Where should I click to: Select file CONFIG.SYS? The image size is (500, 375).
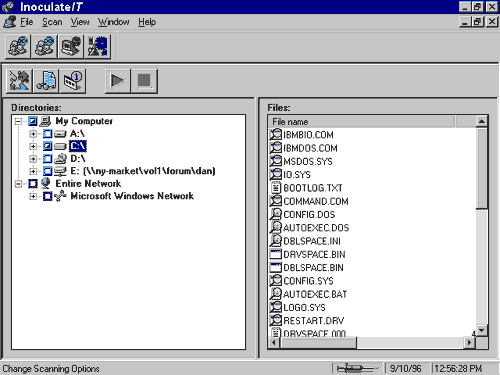pyautogui.click(x=308, y=281)
